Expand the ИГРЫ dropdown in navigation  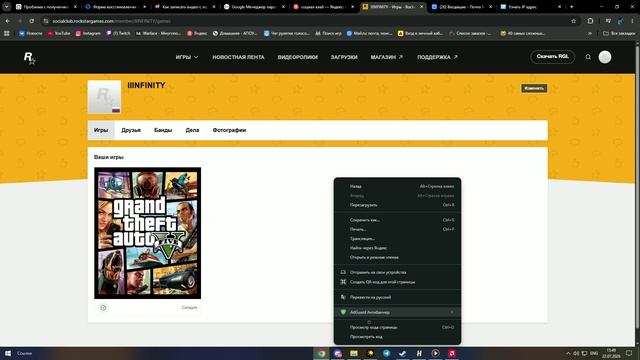[187, 57]
